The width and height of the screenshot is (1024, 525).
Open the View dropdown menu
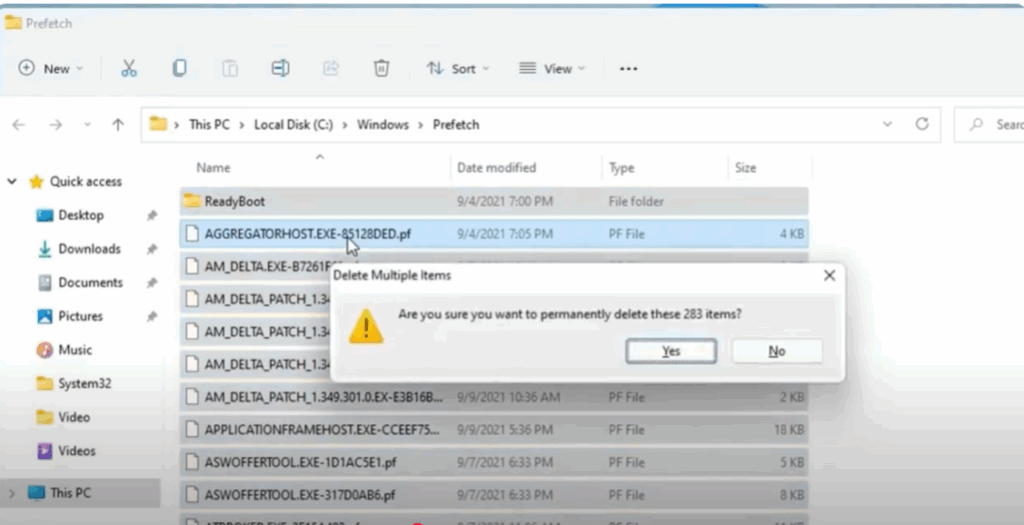coord(551,68)
